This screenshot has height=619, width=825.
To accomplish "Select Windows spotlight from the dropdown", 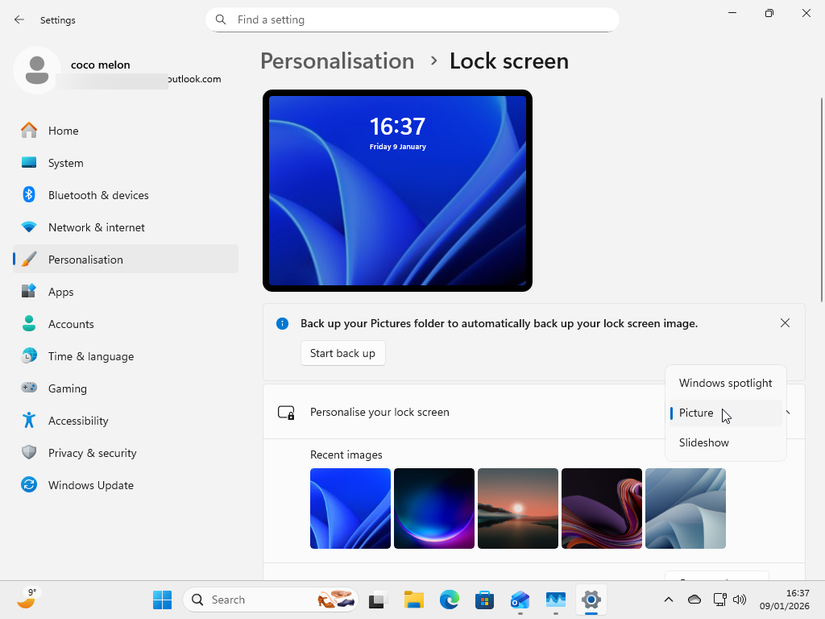I will point(725,382).
